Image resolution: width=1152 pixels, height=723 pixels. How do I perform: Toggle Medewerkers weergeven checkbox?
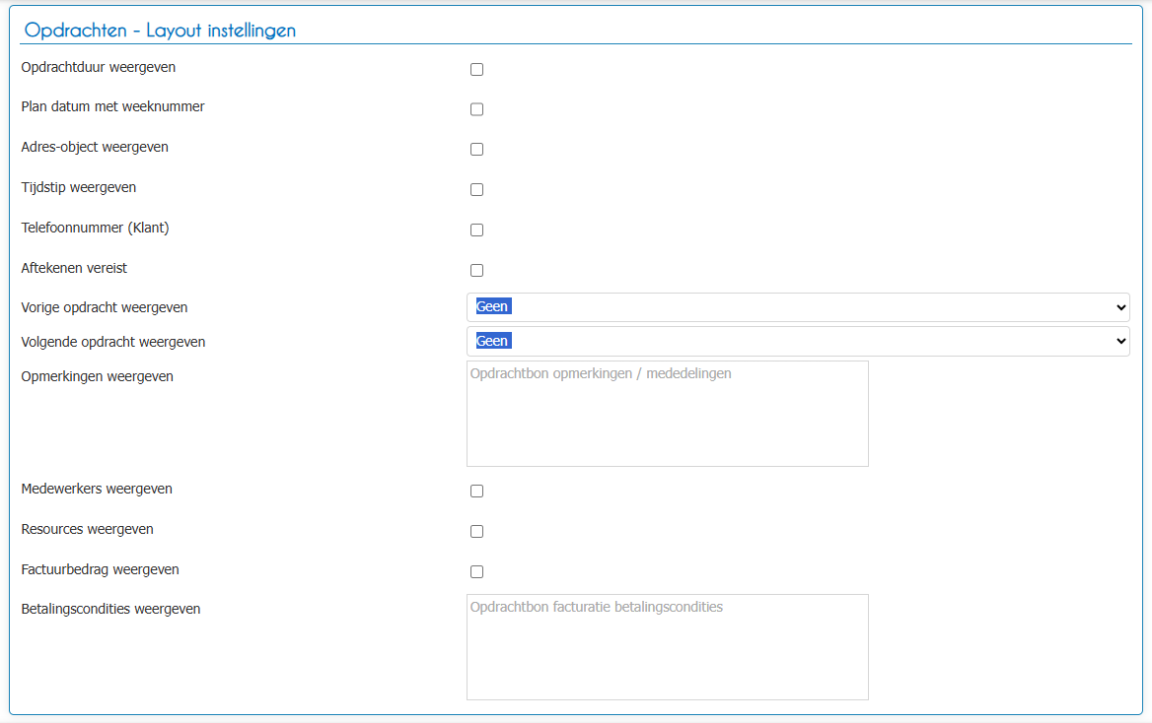click(x=477, y=491)
